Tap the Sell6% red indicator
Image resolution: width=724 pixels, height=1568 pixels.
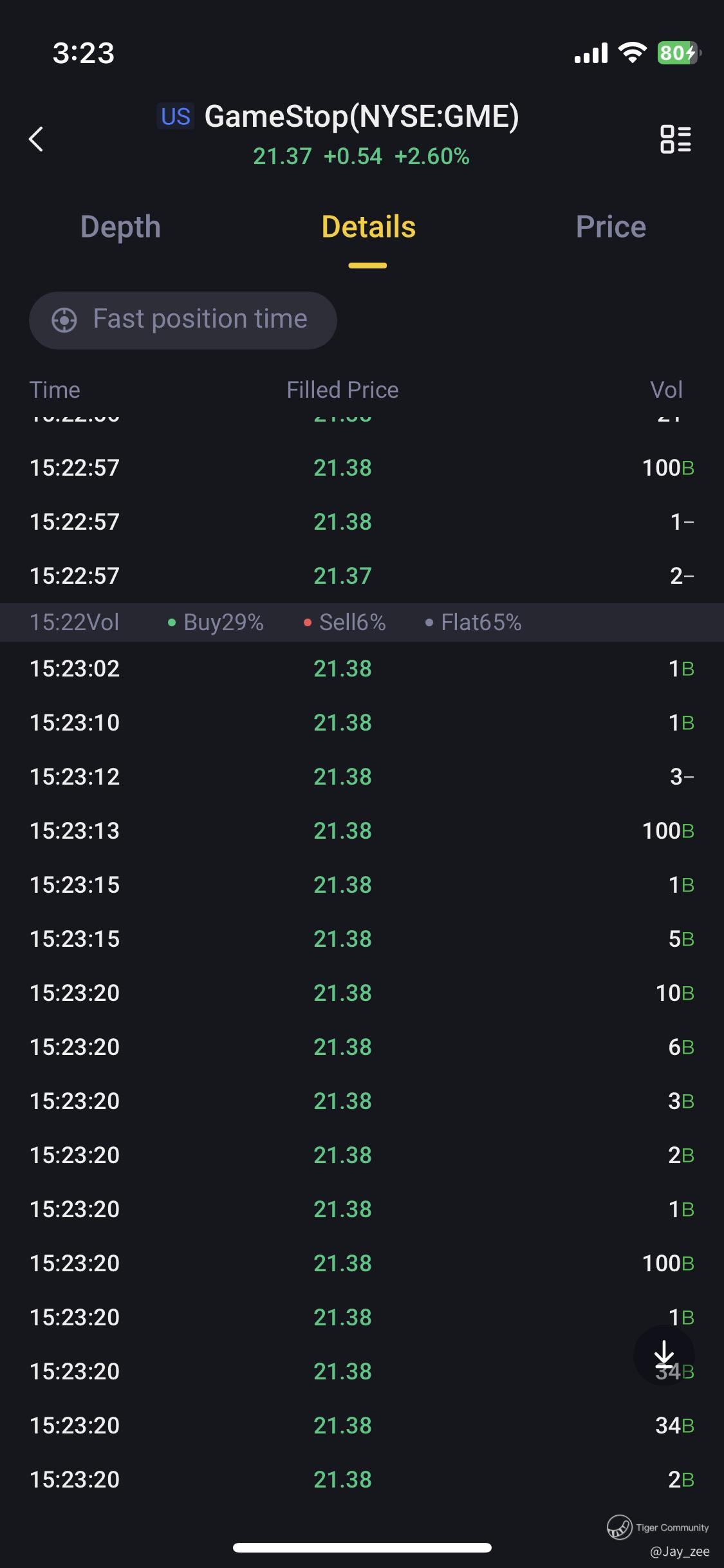(345, 622)
